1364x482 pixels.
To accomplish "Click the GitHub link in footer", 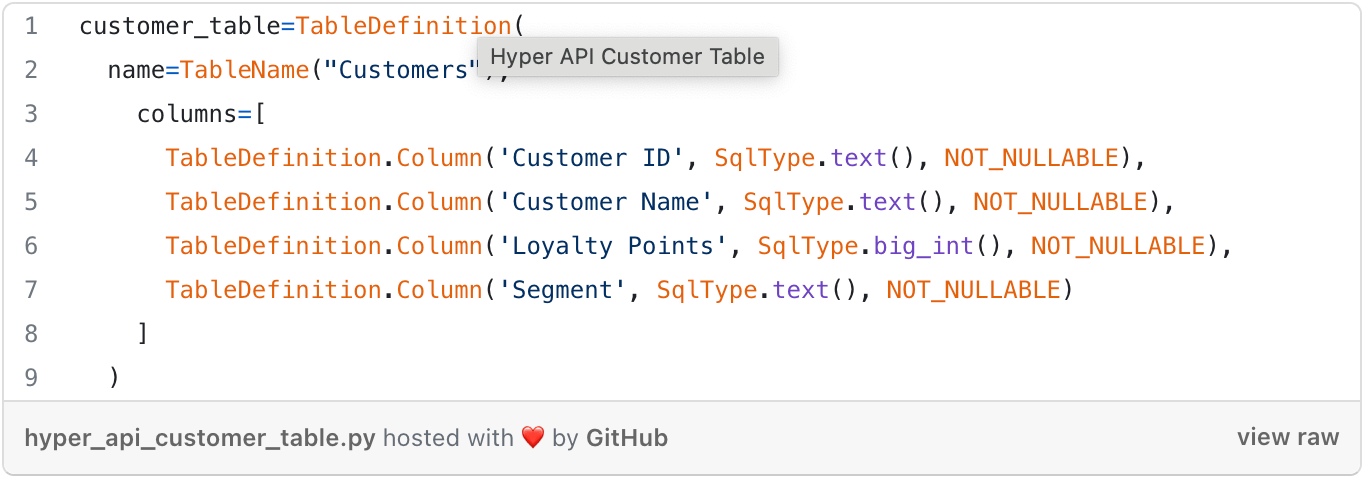I will coord(627,438).
